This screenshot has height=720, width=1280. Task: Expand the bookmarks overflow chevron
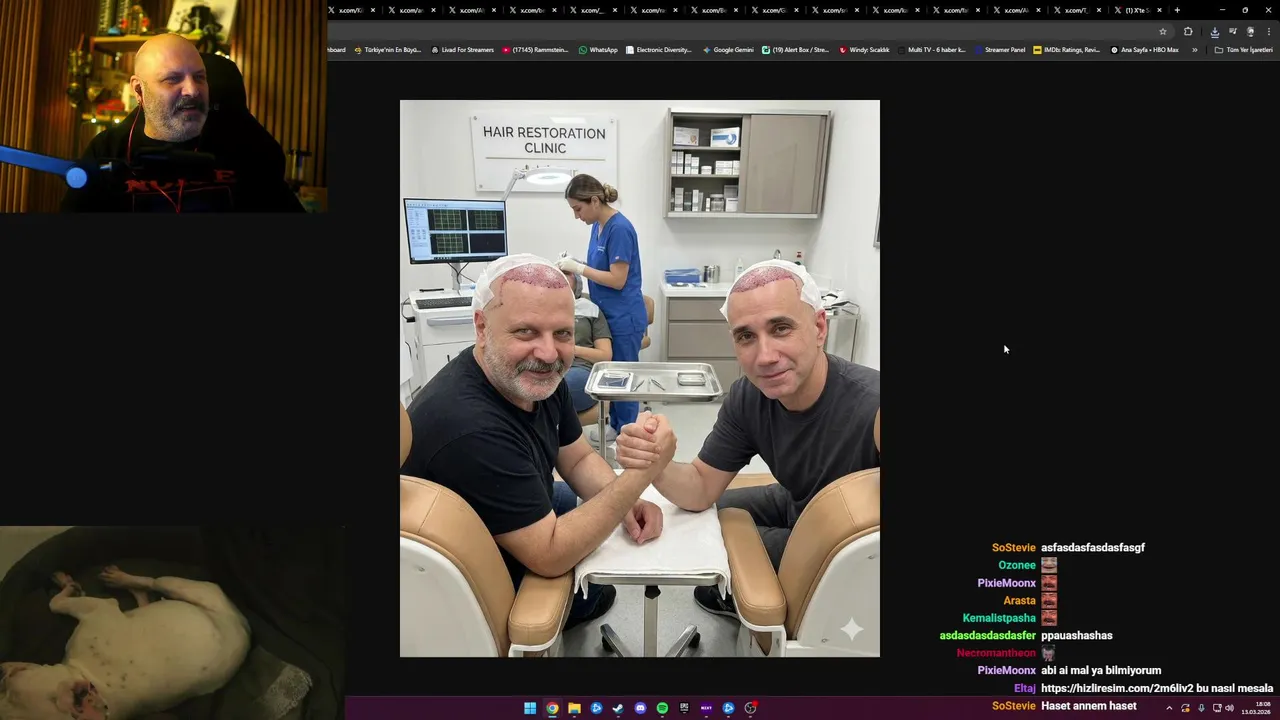tap(1194, 50)
